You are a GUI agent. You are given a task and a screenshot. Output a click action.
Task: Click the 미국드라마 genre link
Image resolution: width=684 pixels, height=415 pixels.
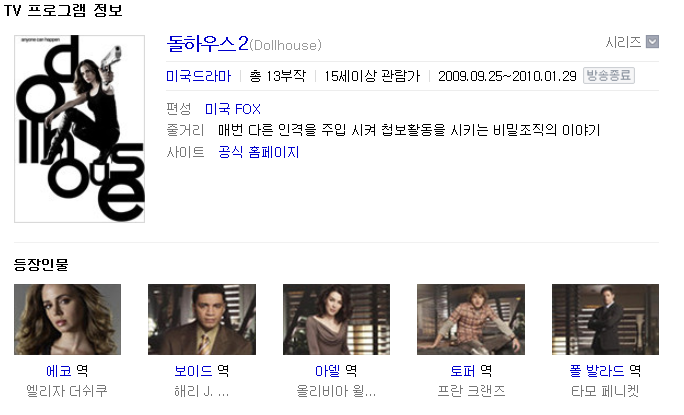(x=198, y=76)
